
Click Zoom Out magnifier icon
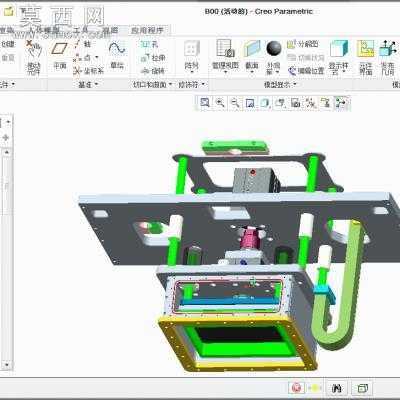click(235, 103)
